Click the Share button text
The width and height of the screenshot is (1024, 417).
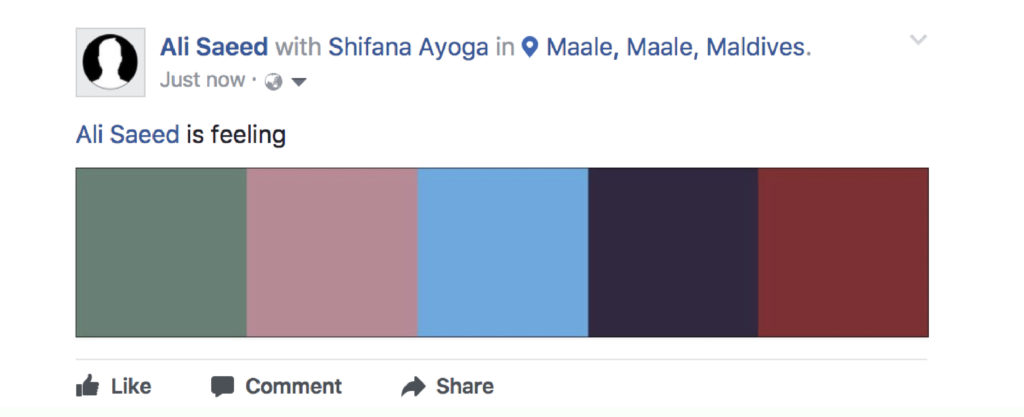465,386
